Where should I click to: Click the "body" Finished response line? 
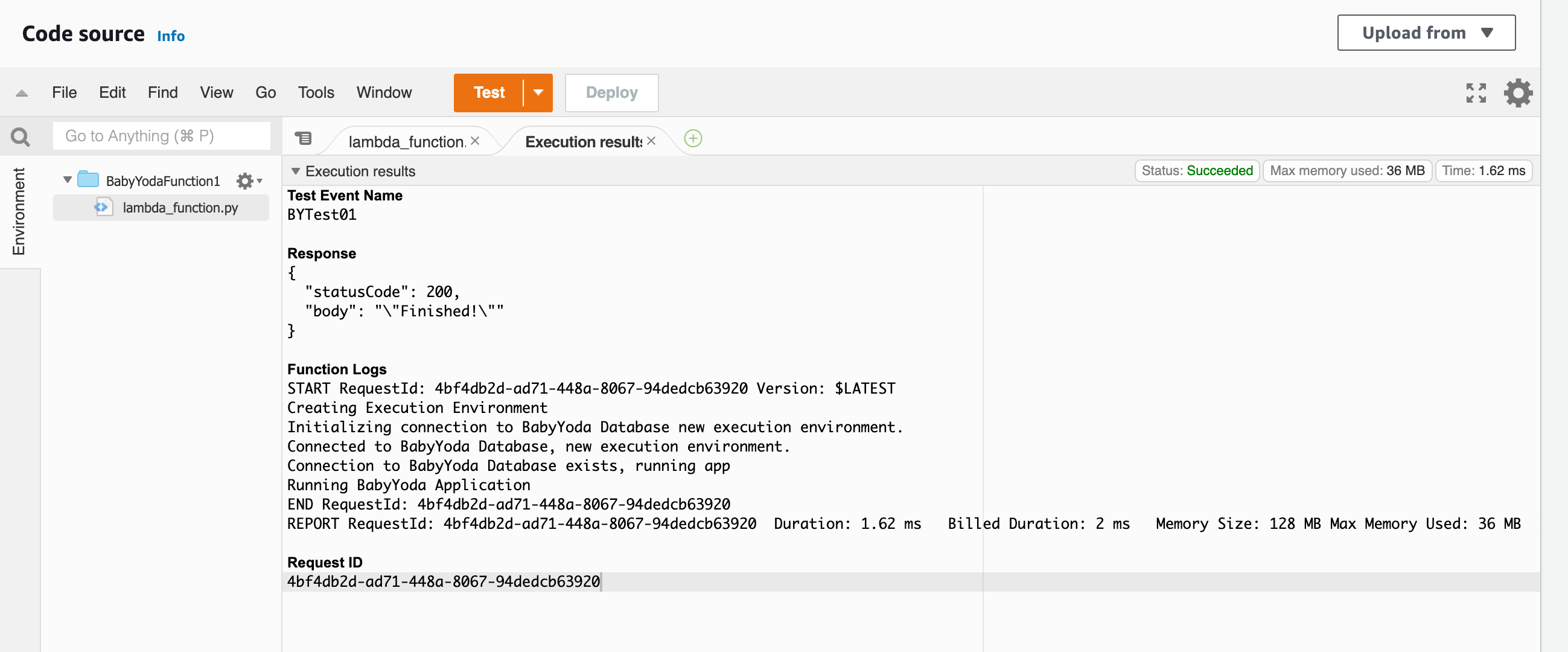pos(404,312)
